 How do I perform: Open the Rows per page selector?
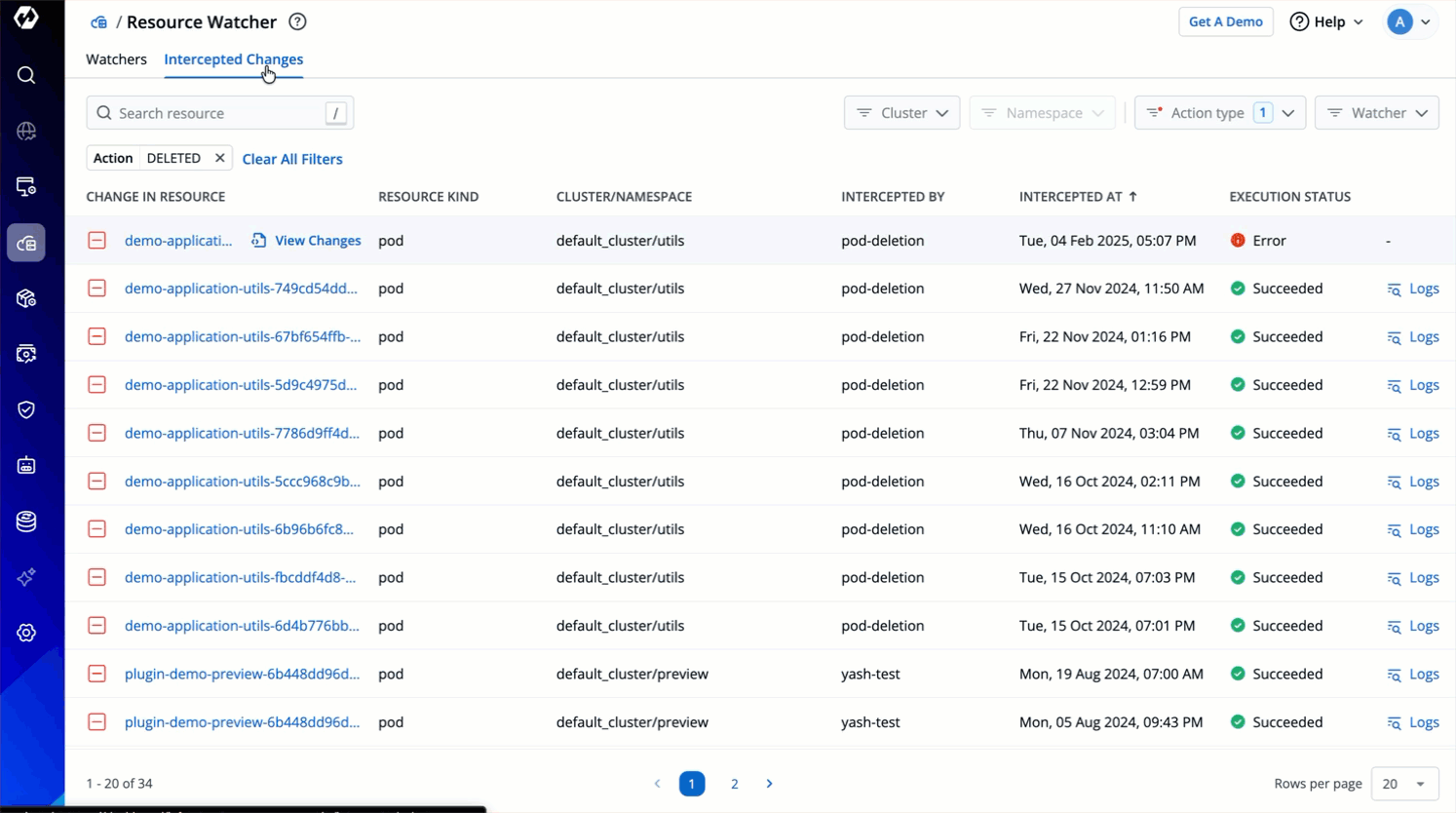1404,784
